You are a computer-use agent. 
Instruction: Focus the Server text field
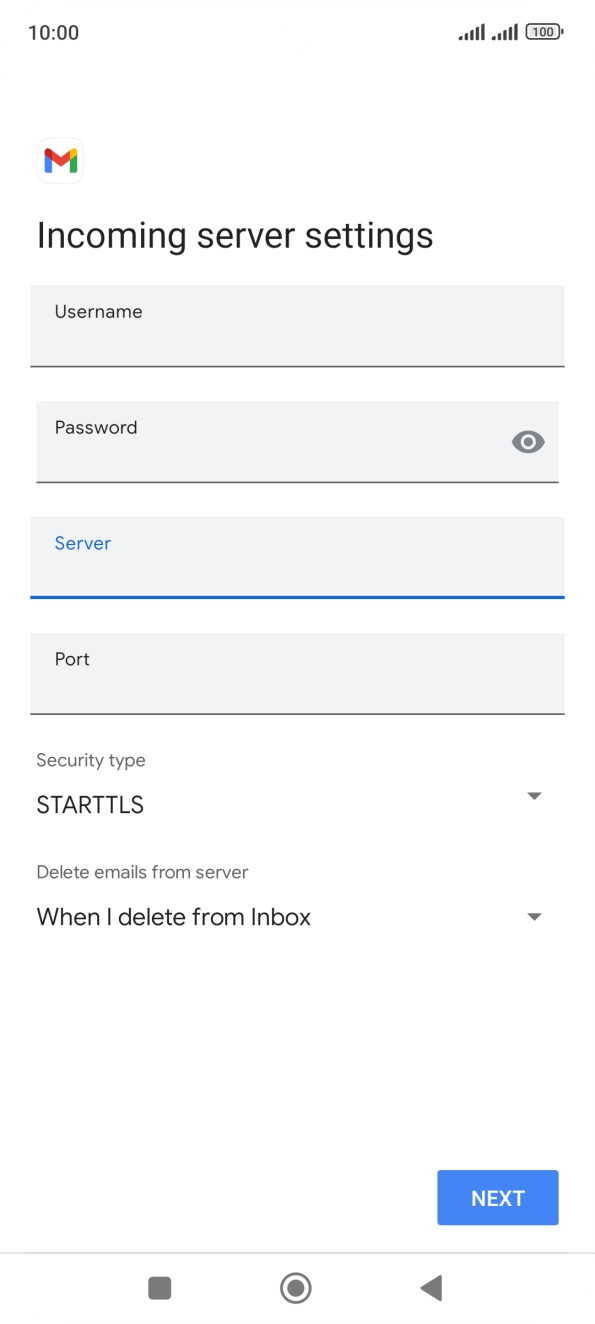[x=297, y=558]
